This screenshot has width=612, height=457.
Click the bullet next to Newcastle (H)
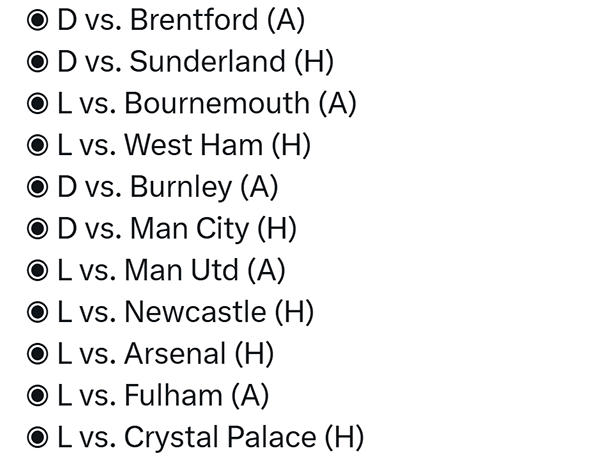tap(40, 313)
